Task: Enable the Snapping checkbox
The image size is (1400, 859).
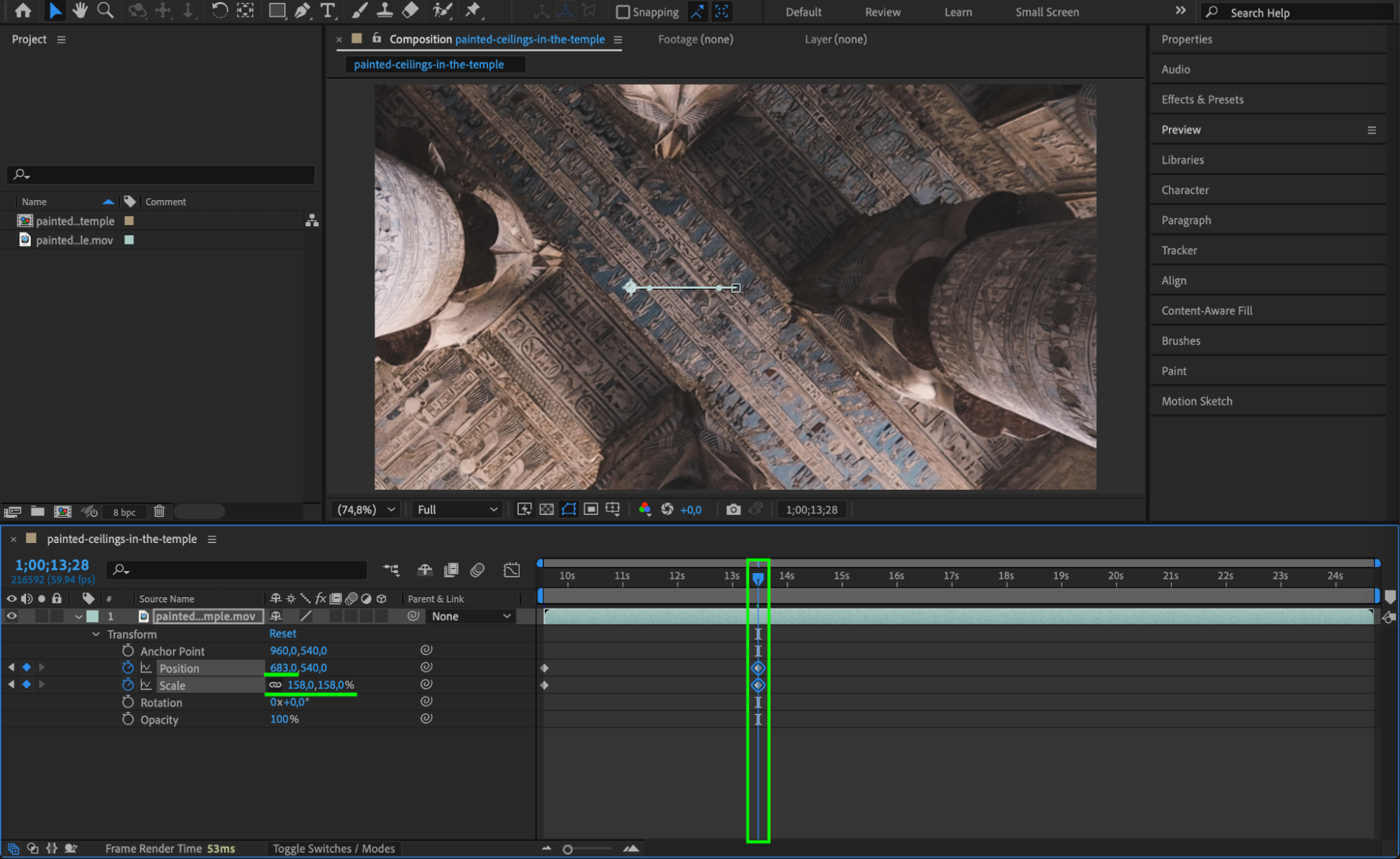Action: coord(623,12)
